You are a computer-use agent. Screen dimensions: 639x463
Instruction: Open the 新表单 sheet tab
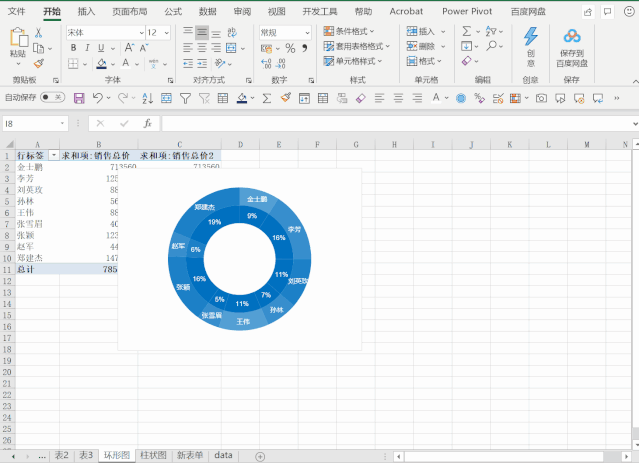[x=190, y=455]
